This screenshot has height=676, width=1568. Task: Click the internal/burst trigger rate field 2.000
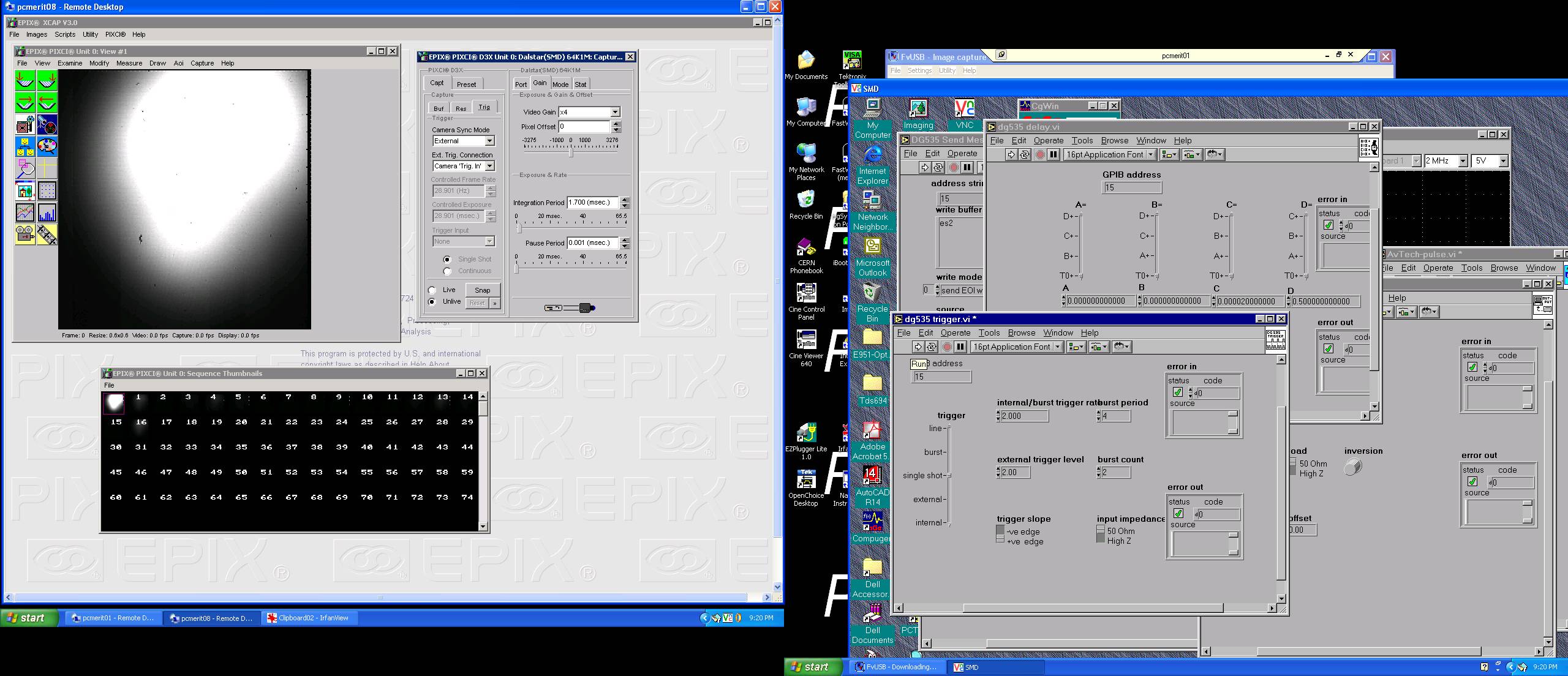coord(1024,416)
